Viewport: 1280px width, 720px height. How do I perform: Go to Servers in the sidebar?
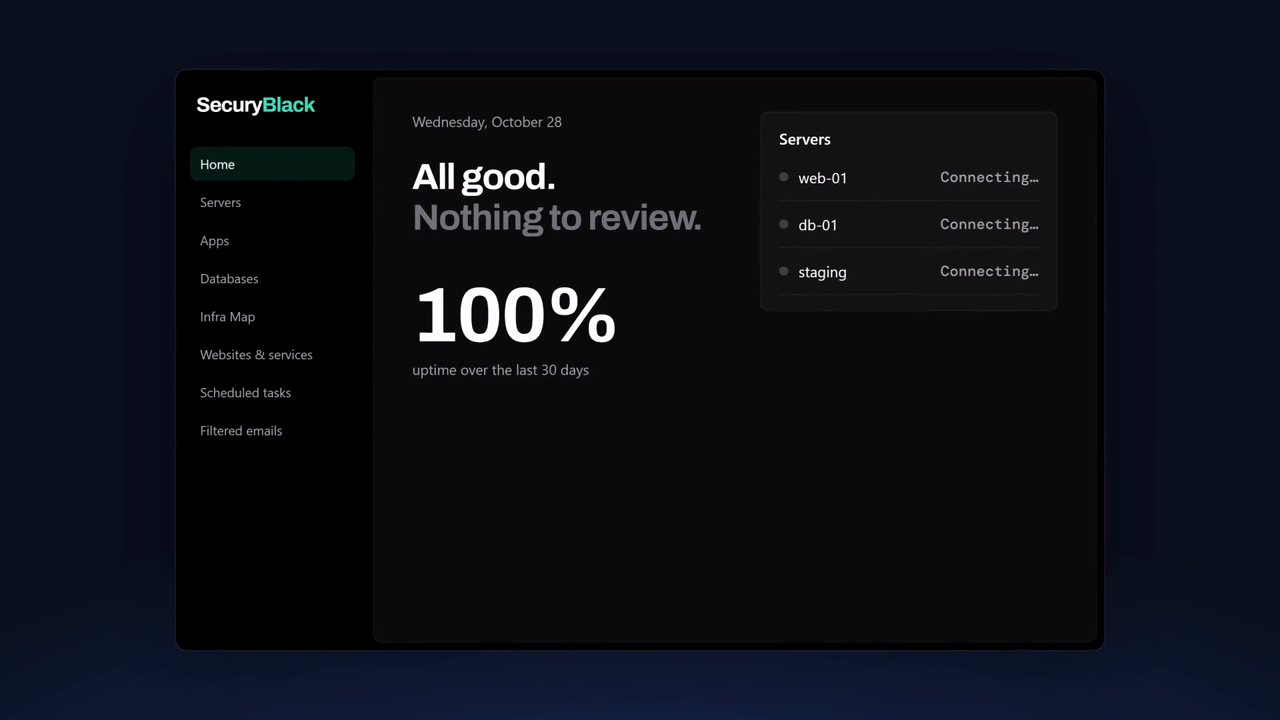click(x=272, y=202)
